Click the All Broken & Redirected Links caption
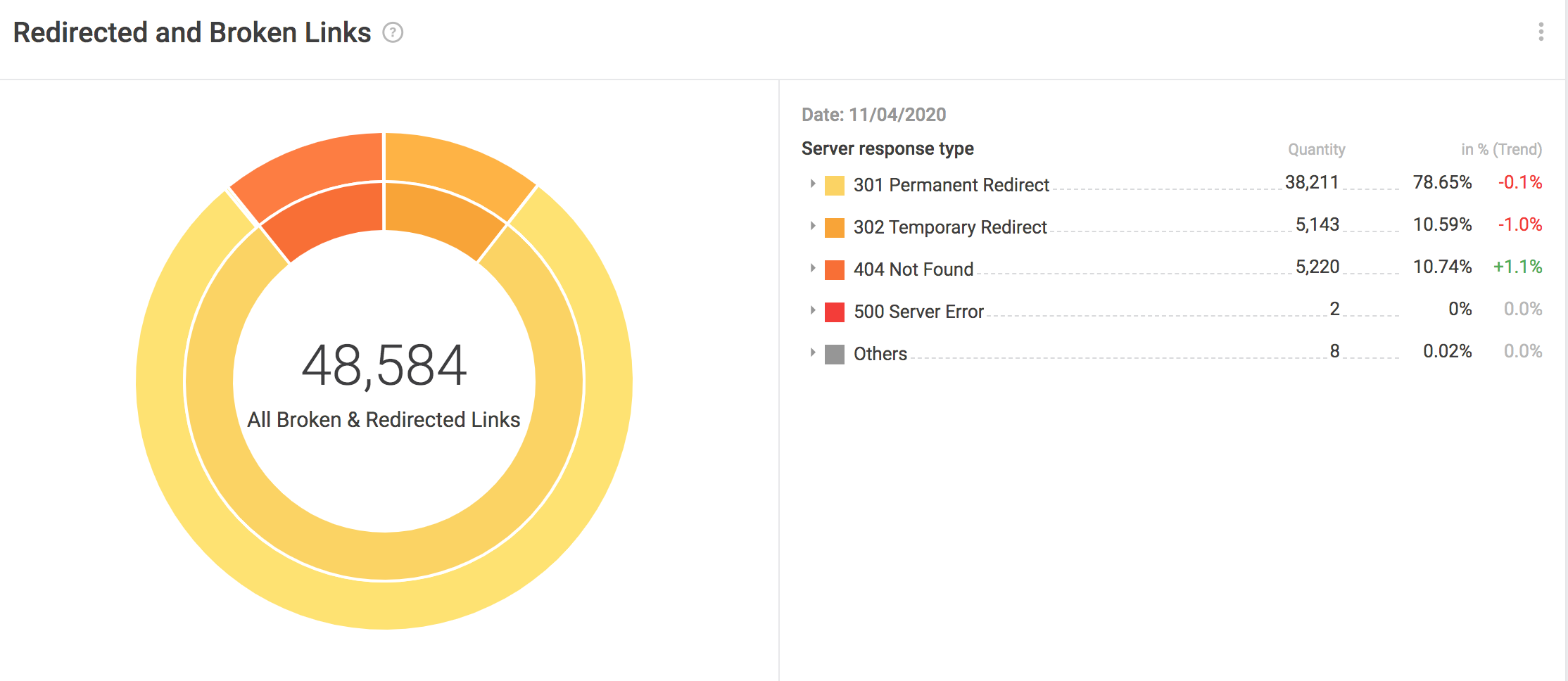Image resolution: width=1568 pixels, height=681 pixels. point(384,419)
